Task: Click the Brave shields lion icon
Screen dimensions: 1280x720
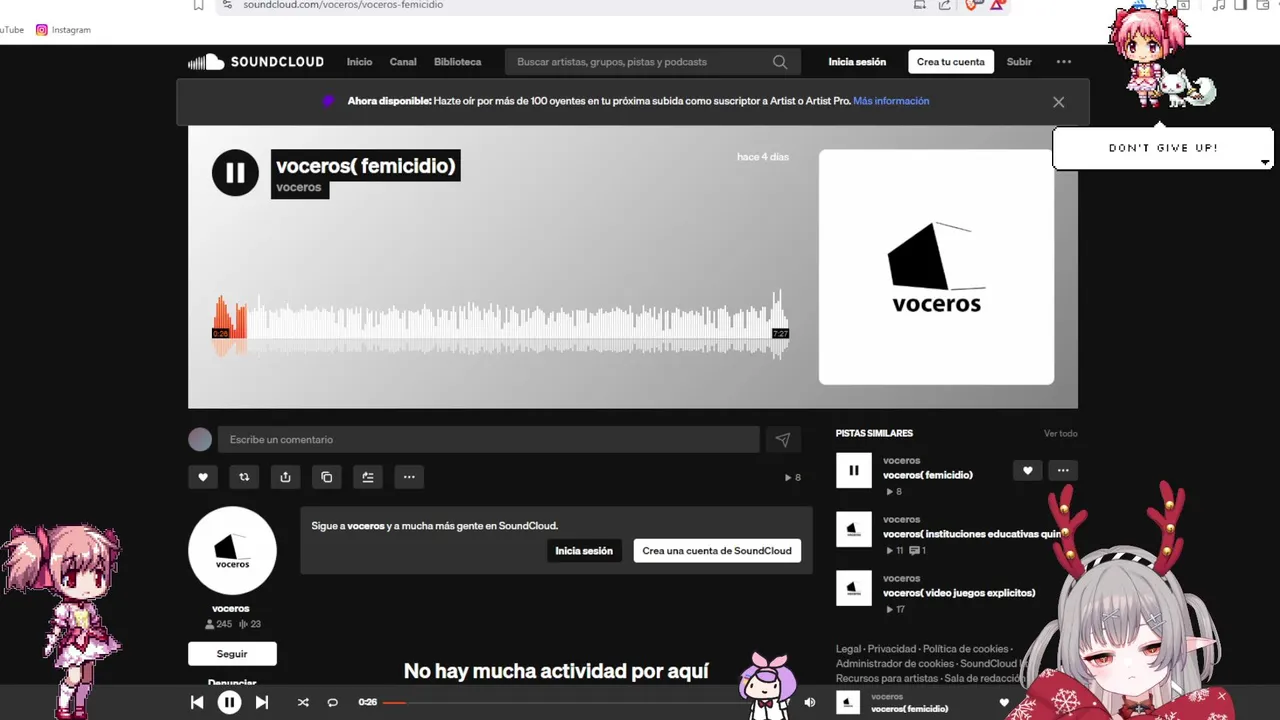Action: [x=972, y=5]
